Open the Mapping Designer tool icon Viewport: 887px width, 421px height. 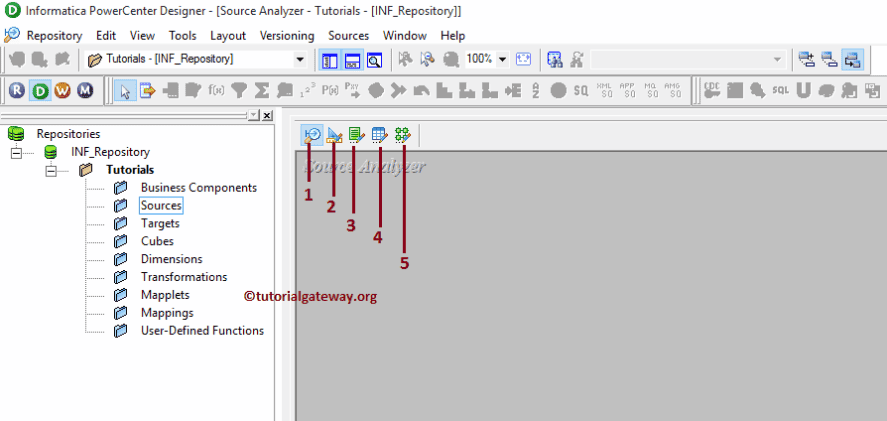click(403, 135)
